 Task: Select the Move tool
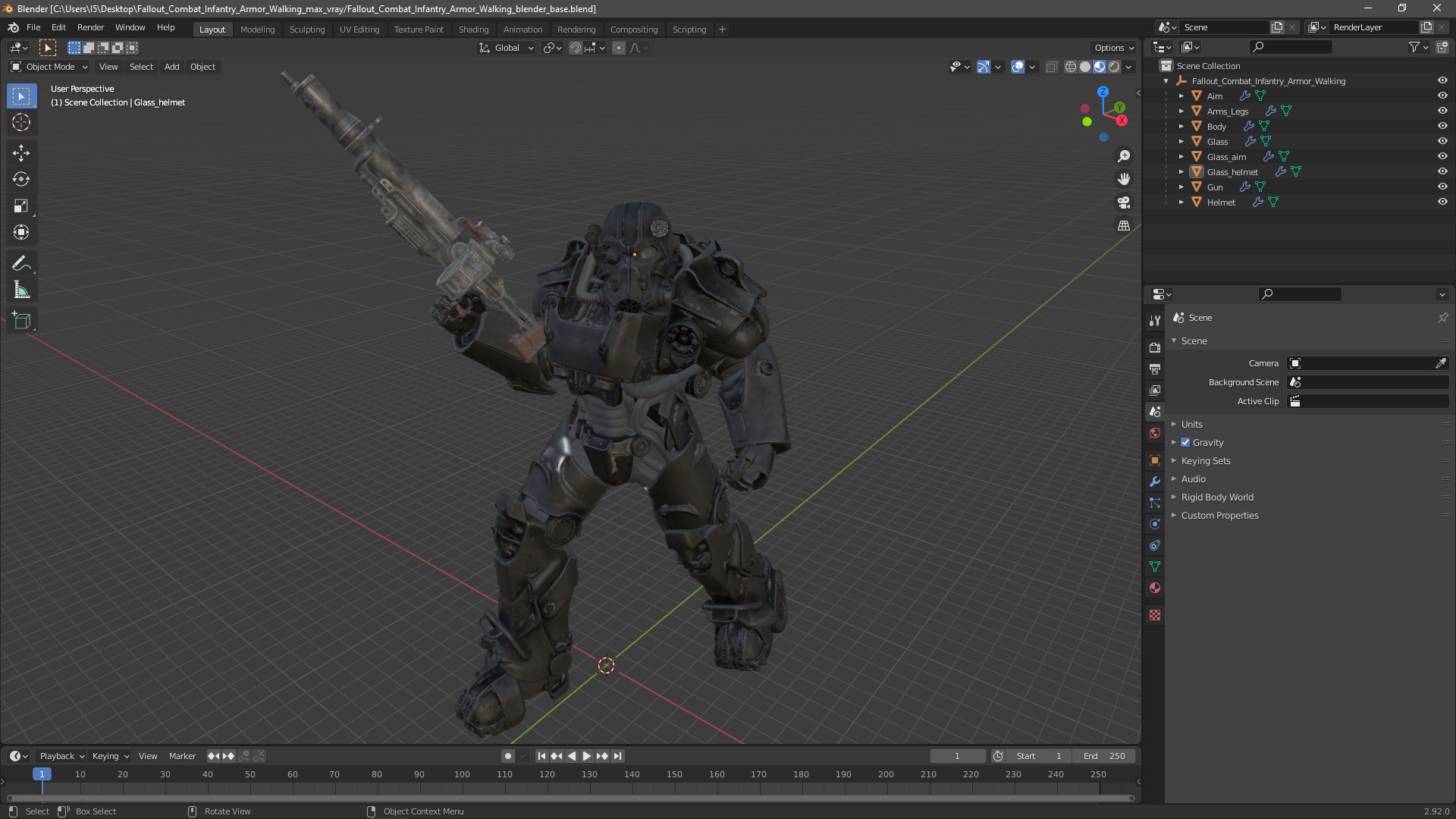(x=21, y=153)
